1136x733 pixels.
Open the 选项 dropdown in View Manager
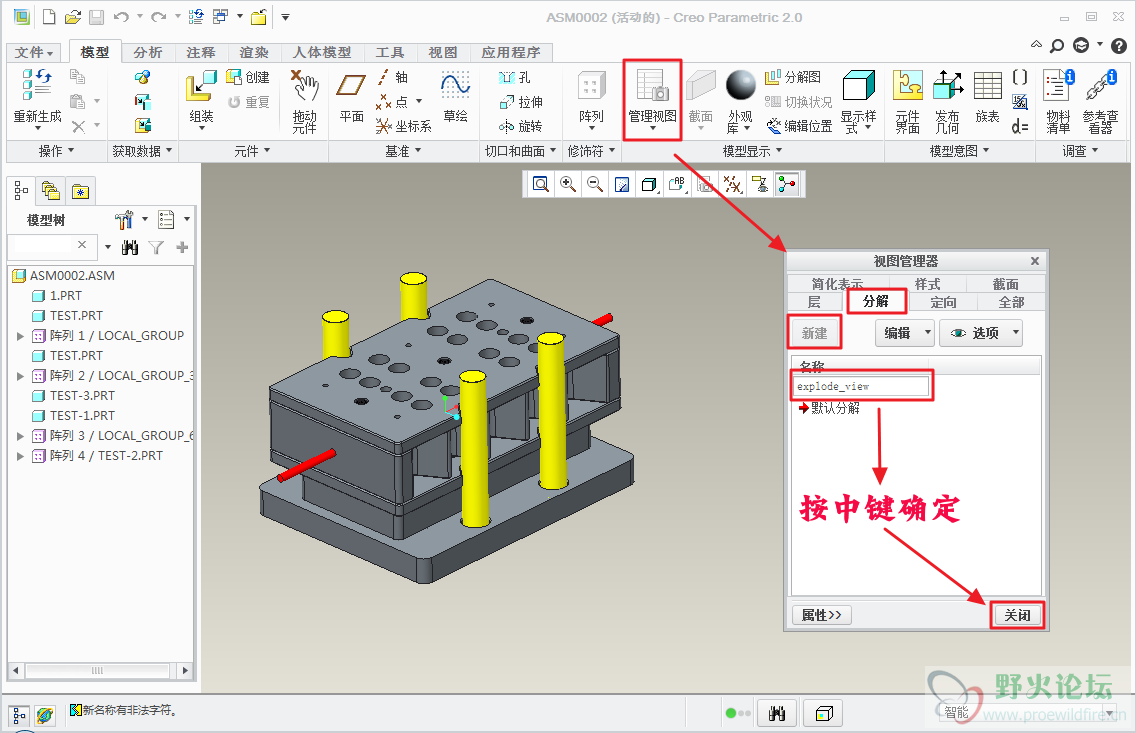[x=981, y=333]
